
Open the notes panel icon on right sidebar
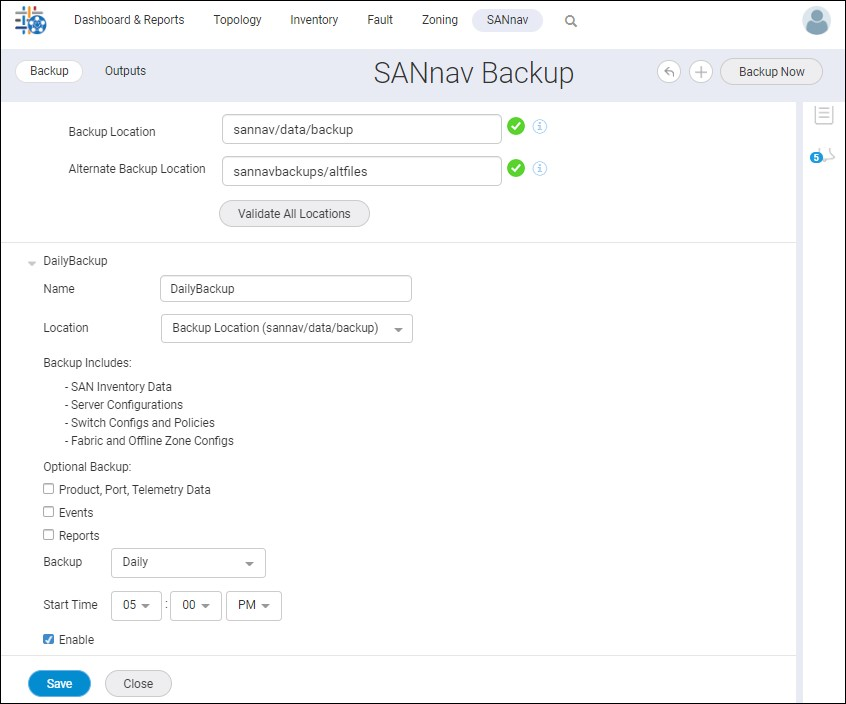(823, 114)
